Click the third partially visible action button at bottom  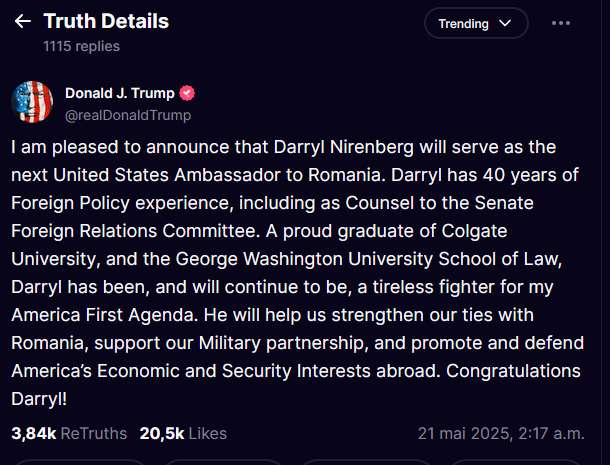click(x=366, y=462)
